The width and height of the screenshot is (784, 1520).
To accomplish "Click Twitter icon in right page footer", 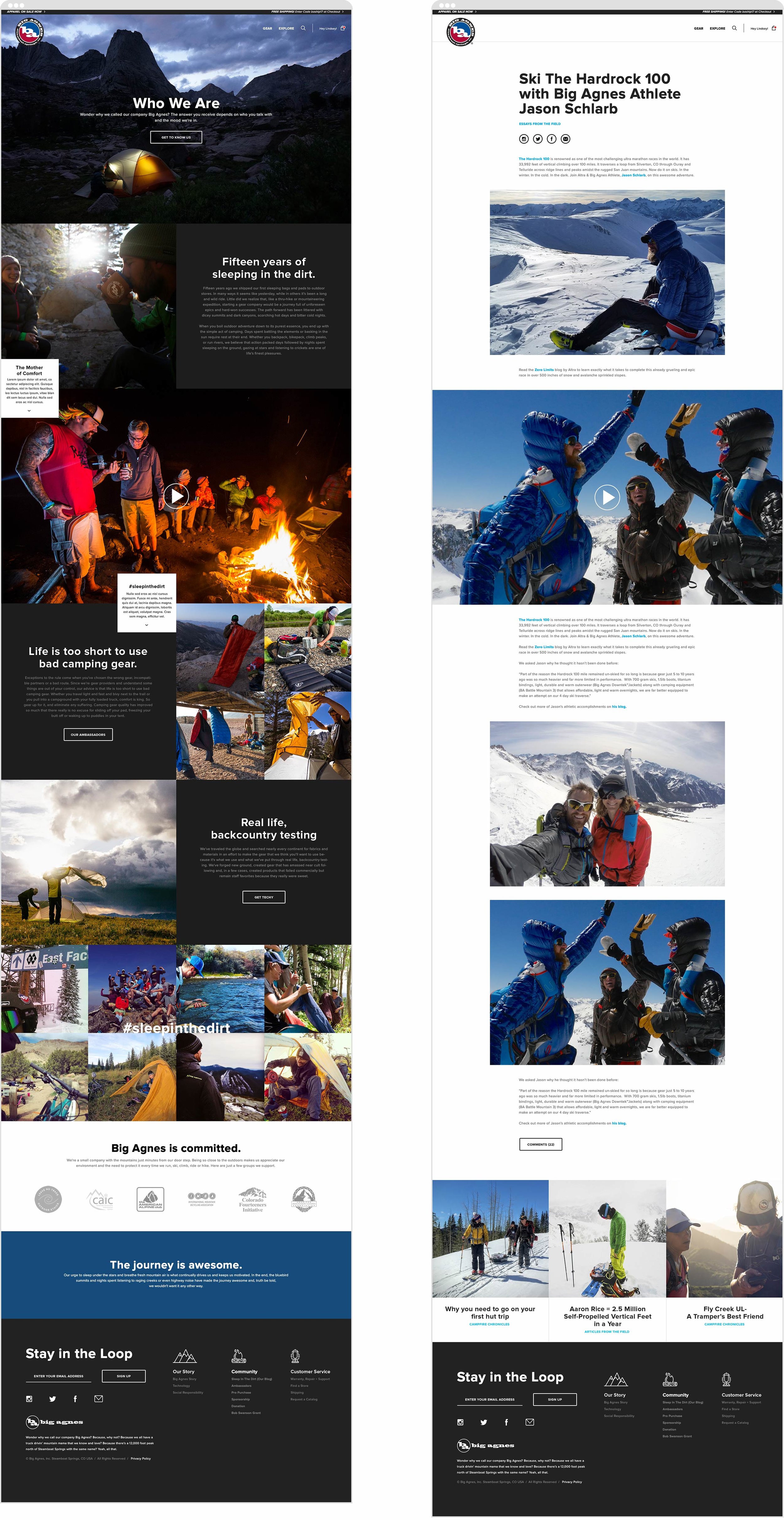I will click(x=484, y=1422).
